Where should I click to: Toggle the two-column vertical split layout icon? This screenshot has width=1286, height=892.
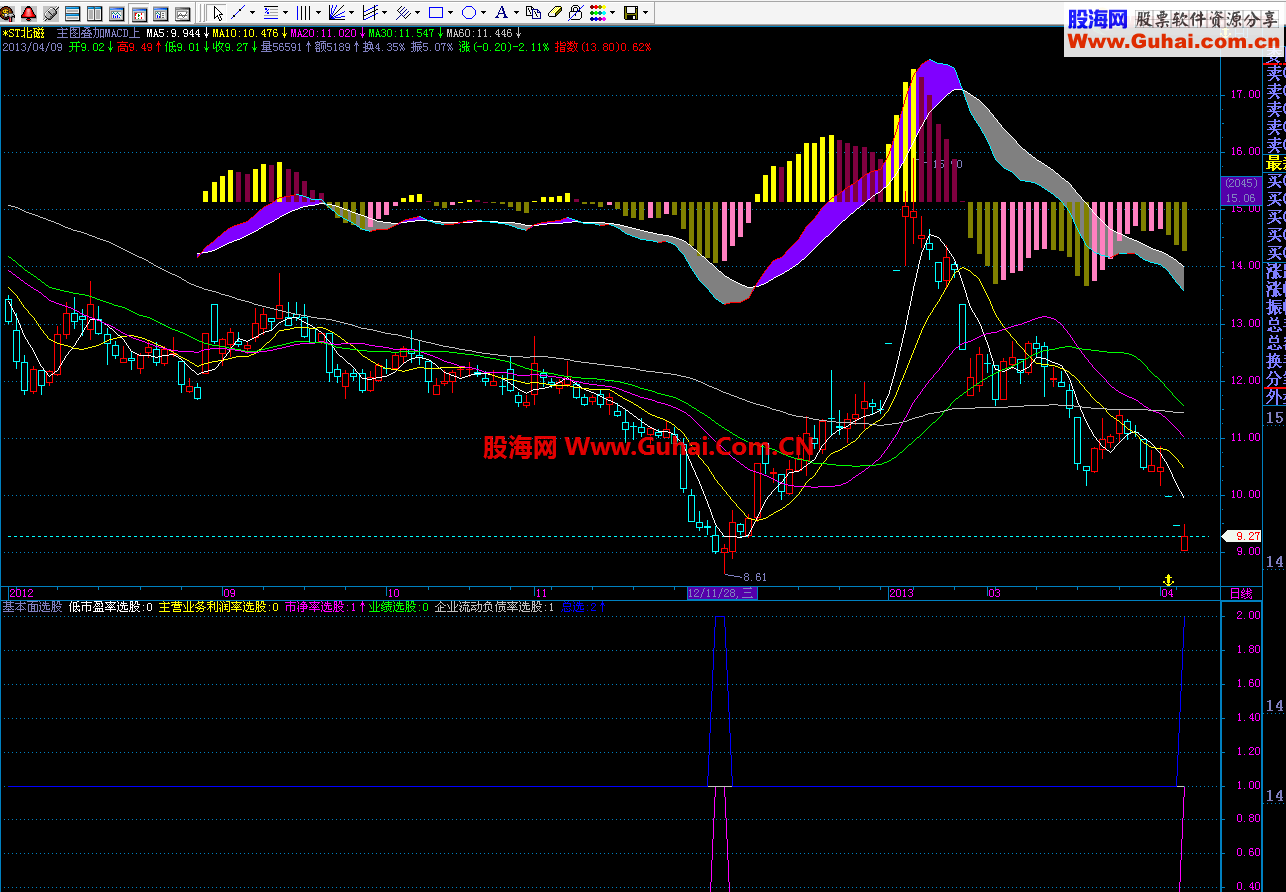coord(95,14)
